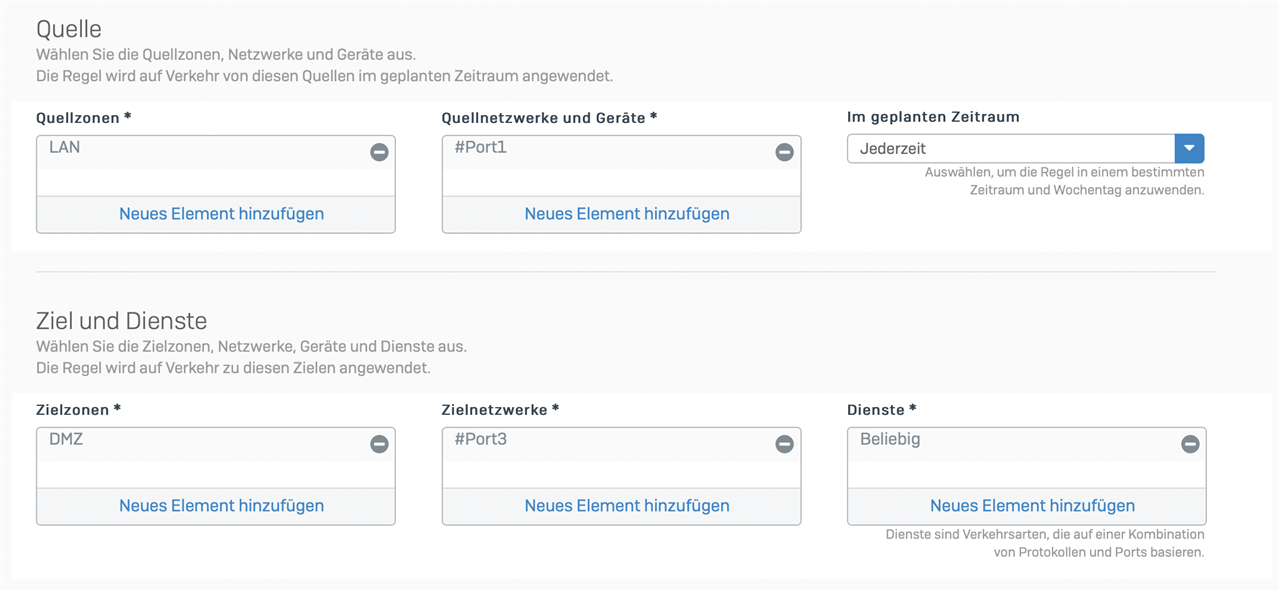
Task: Click the Jederzeit text in schedule field
Action: tap(893, 148)
